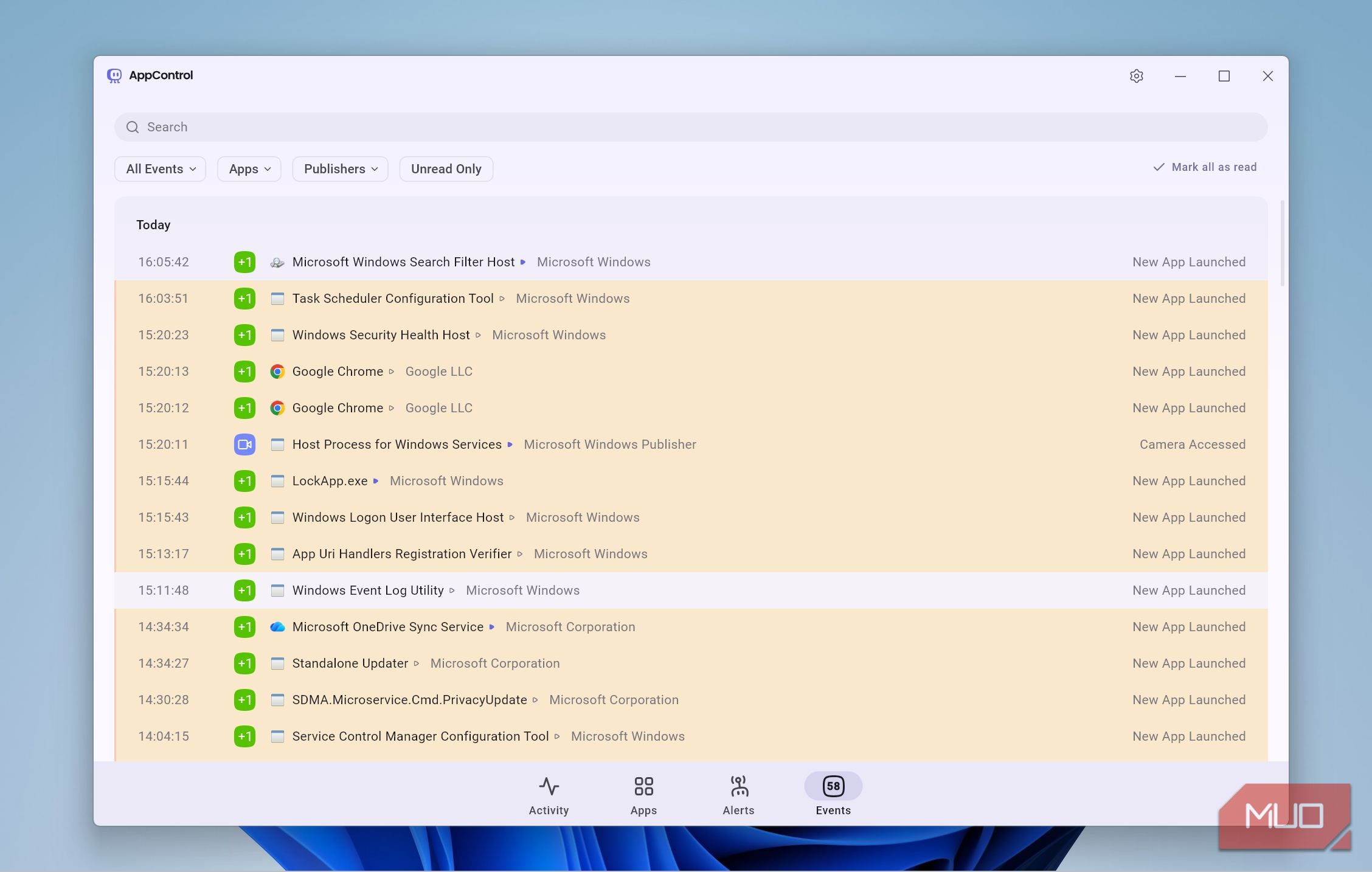This screenshot has width=1372, height=872.
Task: Click the +1 badge for Search Filter Host
Action: tap(244, 262)
